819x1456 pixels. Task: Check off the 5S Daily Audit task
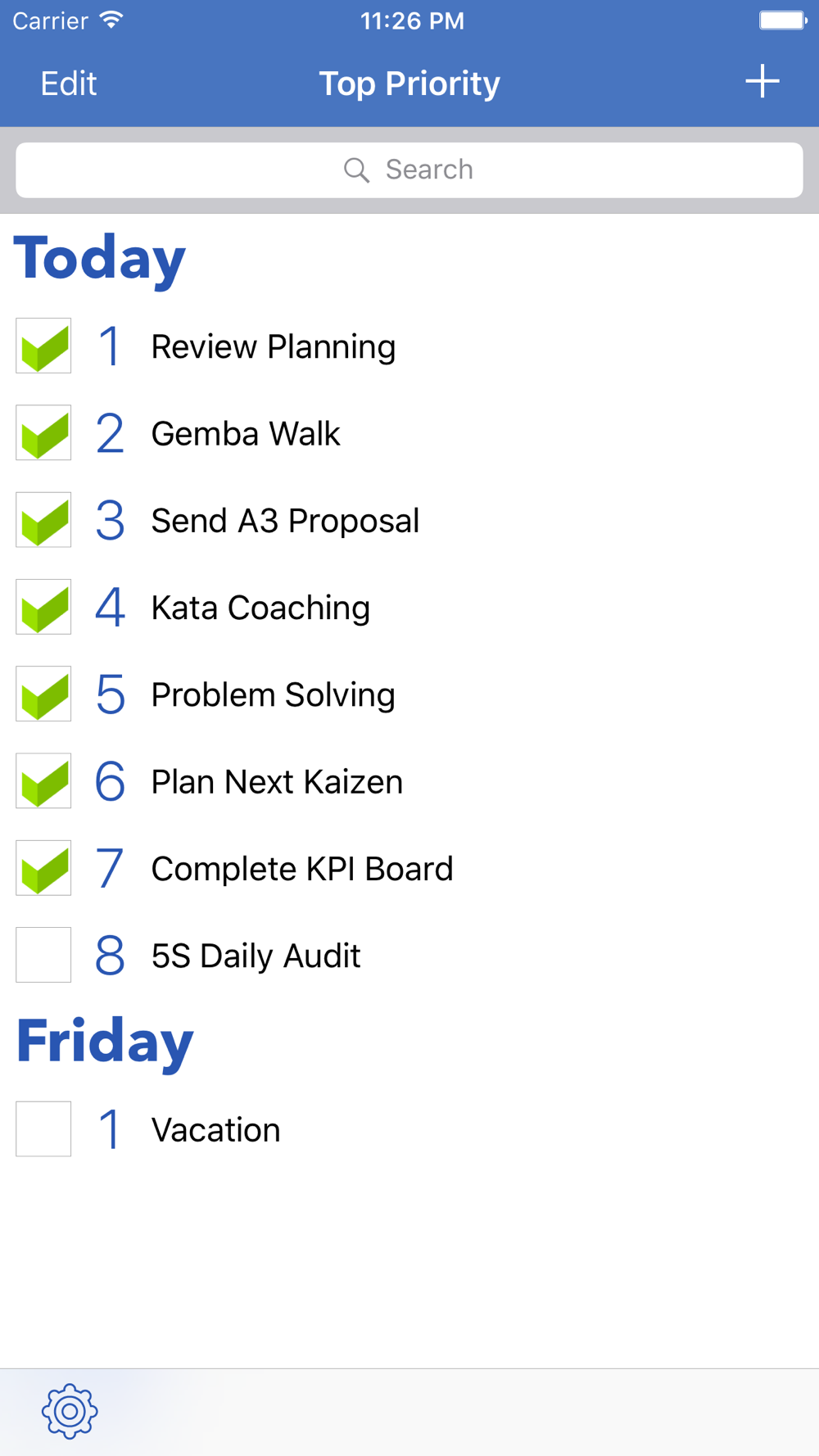click(43, 955)
